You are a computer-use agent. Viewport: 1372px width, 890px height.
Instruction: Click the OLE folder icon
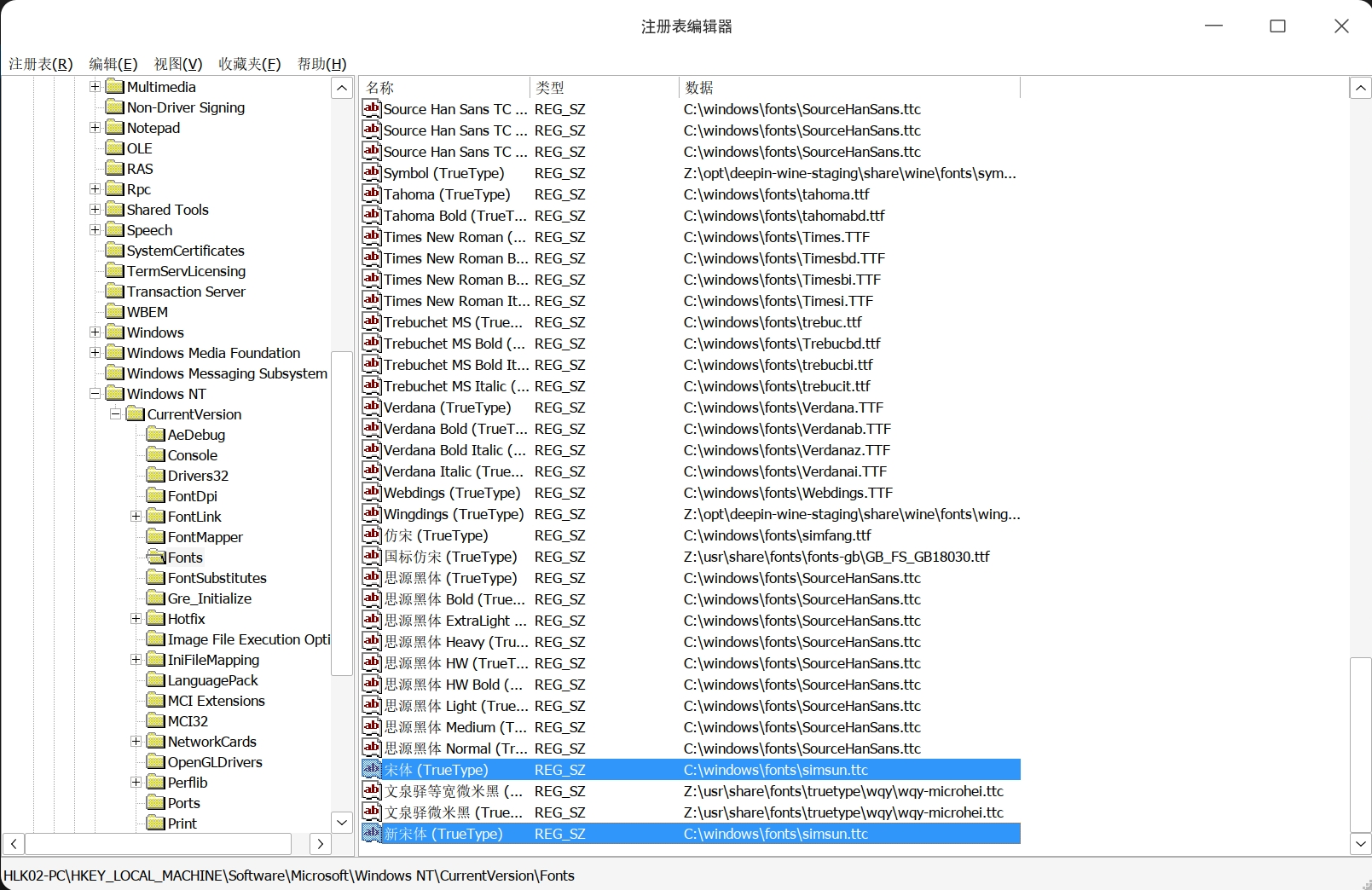[115, 147]
